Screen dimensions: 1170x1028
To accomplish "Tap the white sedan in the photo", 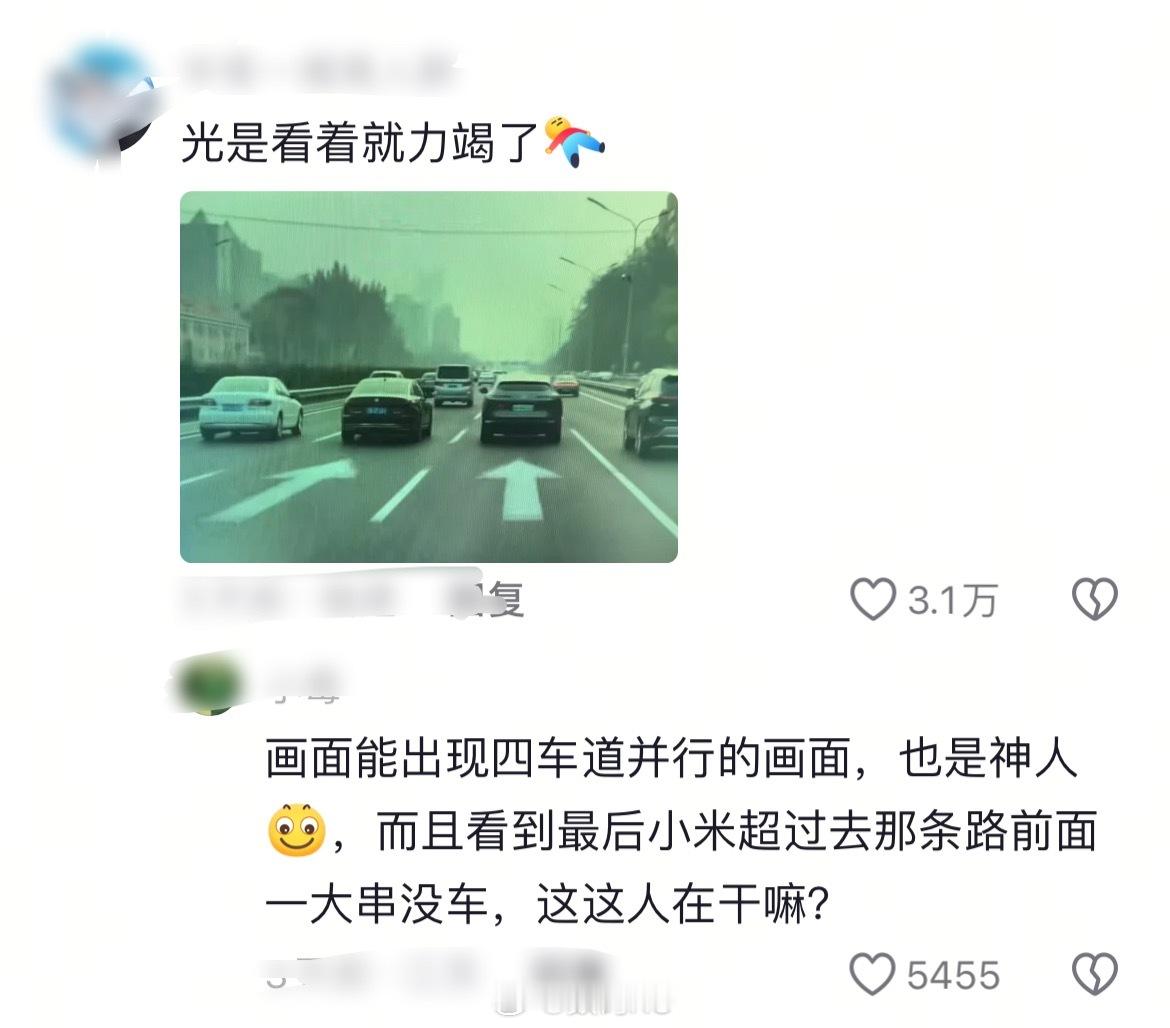I will pos(250,407).
